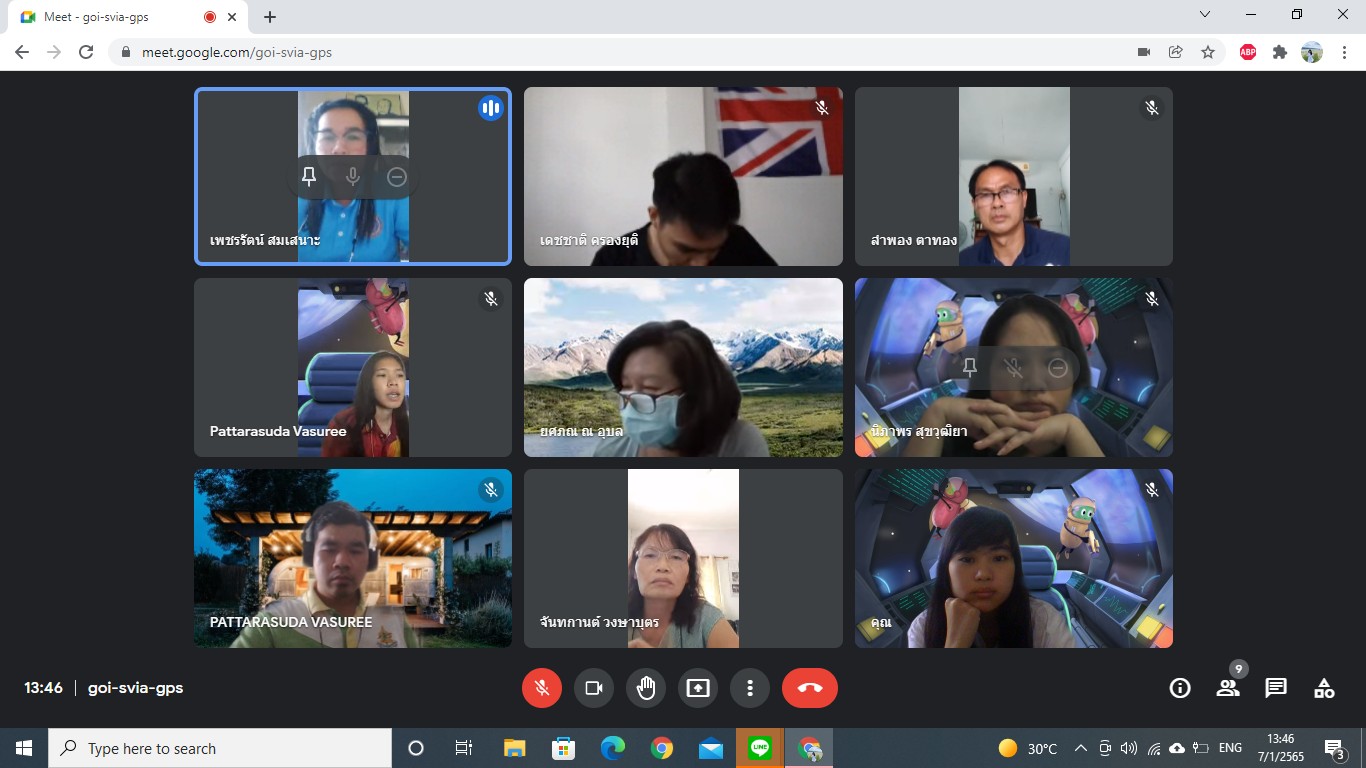Show the participants list panel
Screen dimensions: 1366x768
click(x=1228, y=688)
